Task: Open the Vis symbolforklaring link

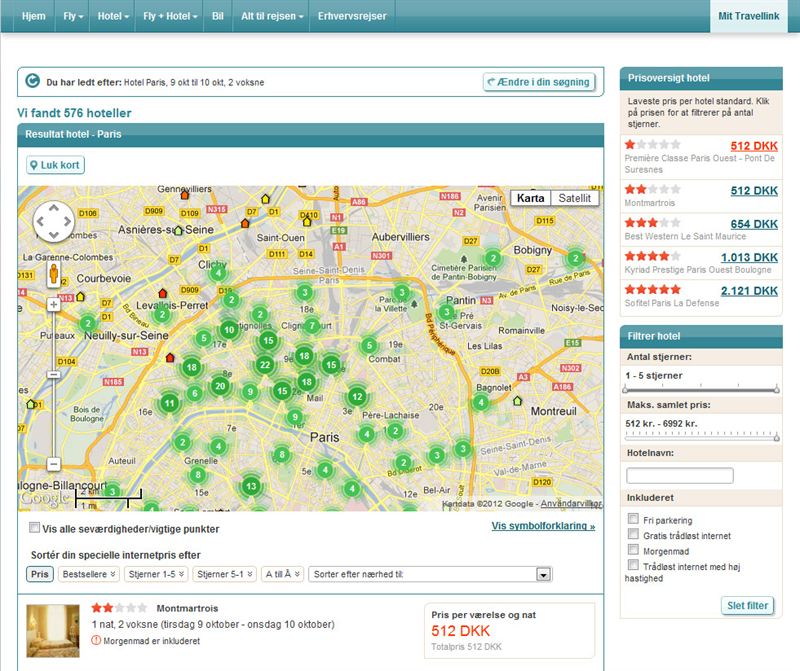Action: [543, 526]
